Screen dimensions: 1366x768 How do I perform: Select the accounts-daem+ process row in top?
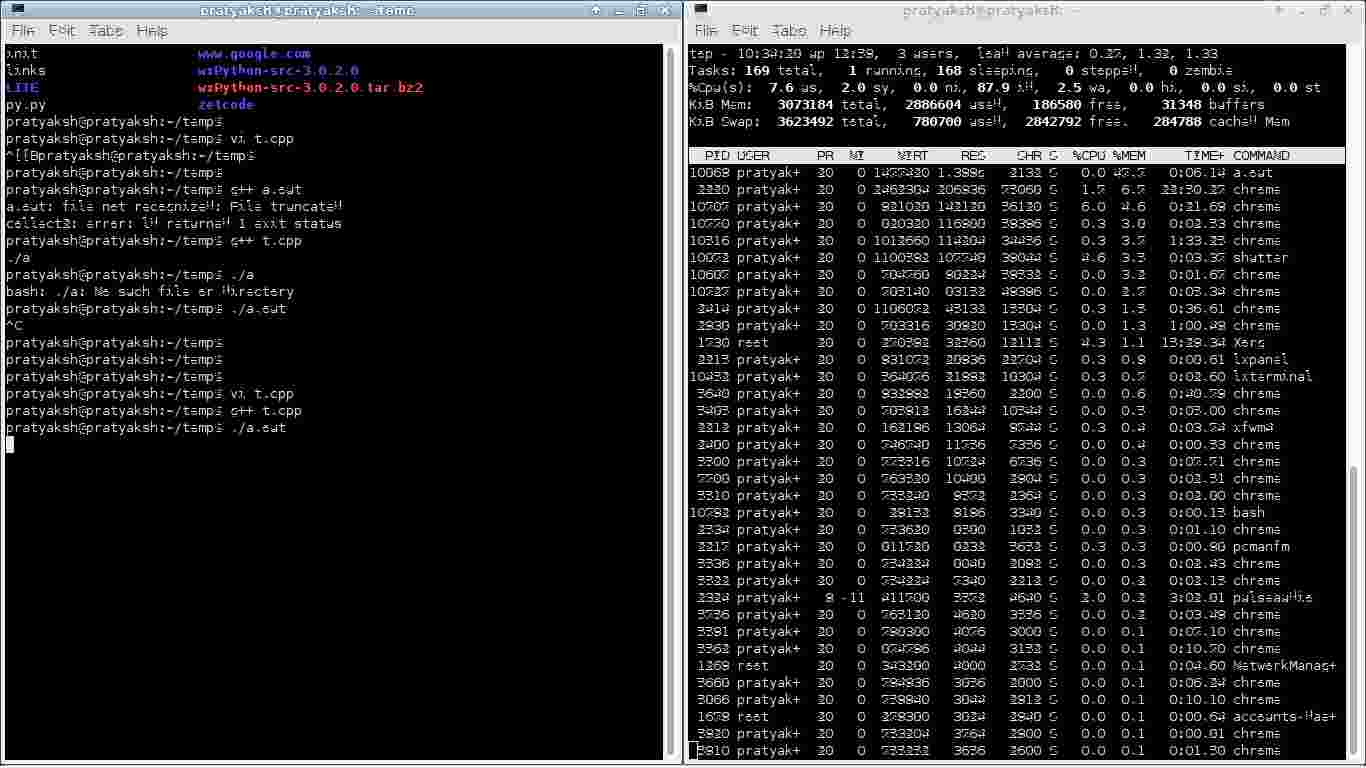click(1017, 716)
